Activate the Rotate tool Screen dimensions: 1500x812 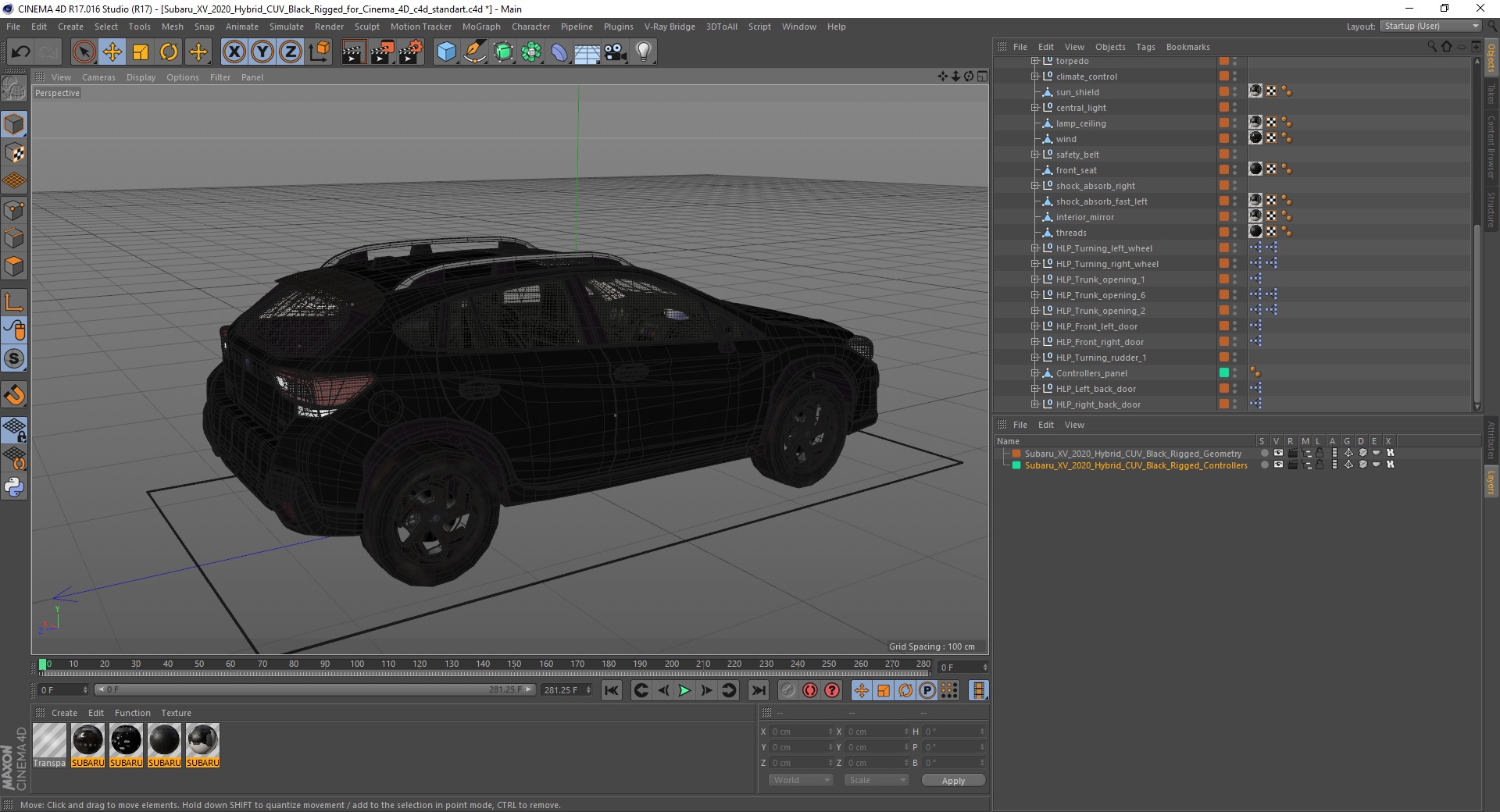[169, 52]
